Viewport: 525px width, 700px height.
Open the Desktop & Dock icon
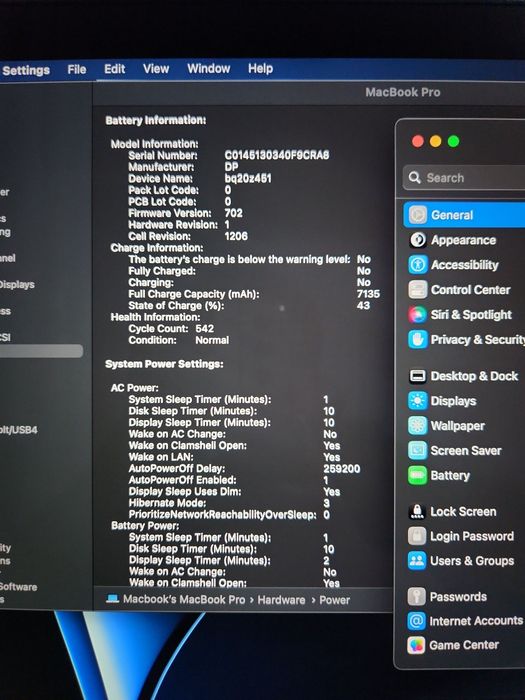click(x=417, y=376)
